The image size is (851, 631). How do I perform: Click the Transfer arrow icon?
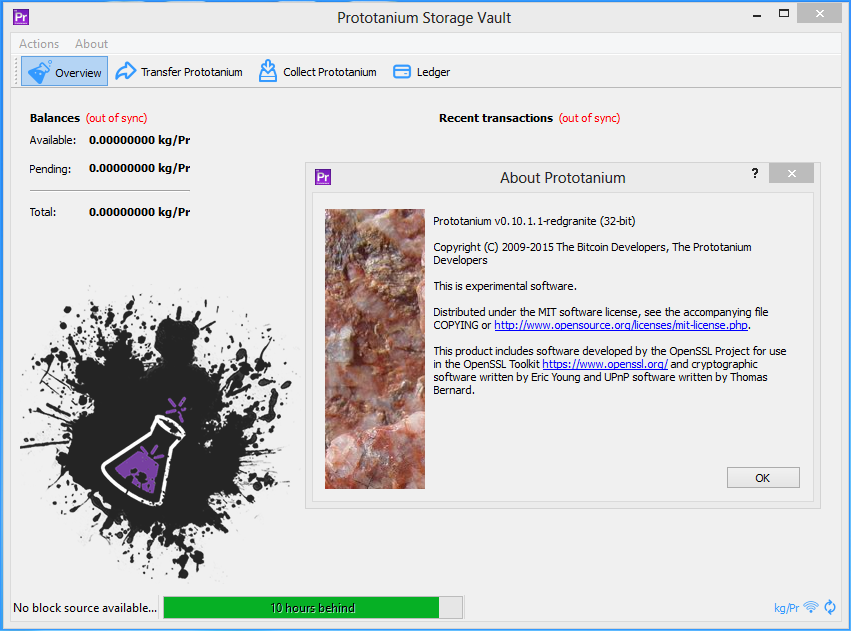click(125, 71)
